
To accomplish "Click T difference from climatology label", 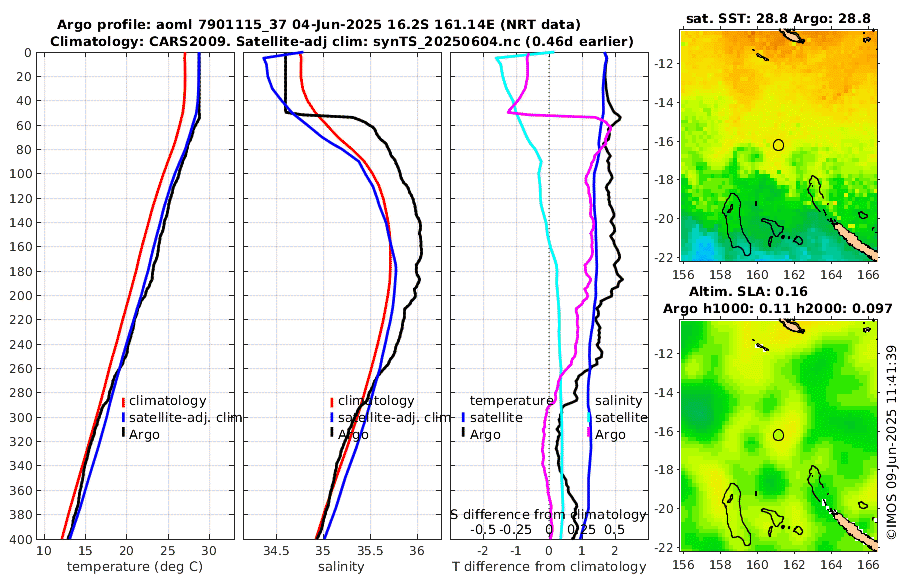I will coord(549,567).
